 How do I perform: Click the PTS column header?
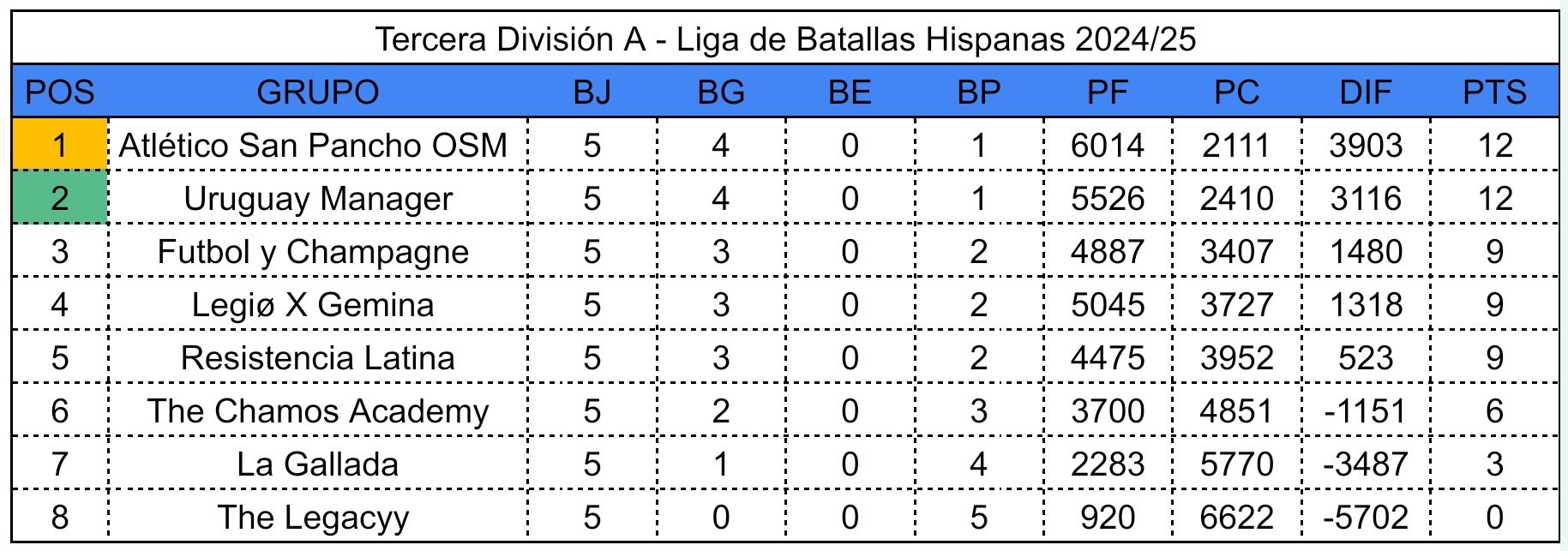1494,92
